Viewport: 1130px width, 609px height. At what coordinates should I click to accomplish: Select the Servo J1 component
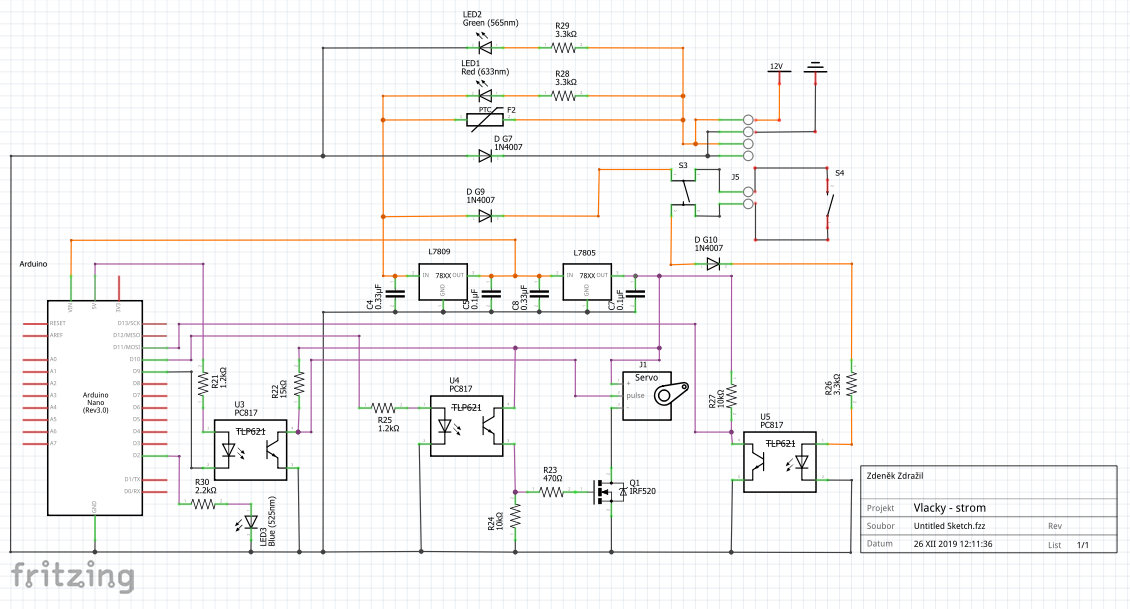[655, 395]
